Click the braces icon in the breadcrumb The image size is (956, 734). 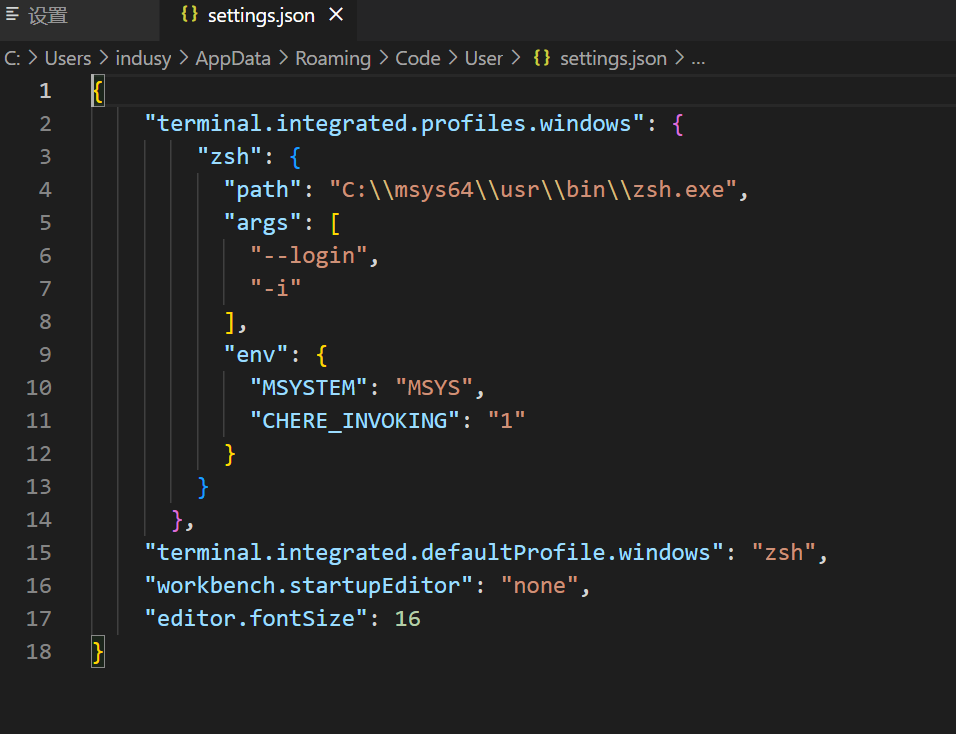point(542,58)
